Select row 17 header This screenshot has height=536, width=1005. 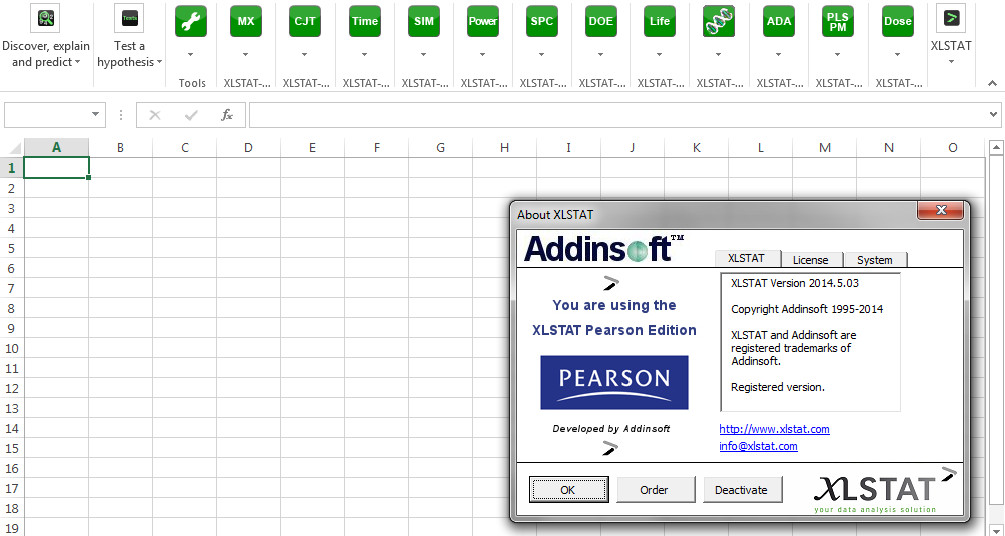click(10, 488)
